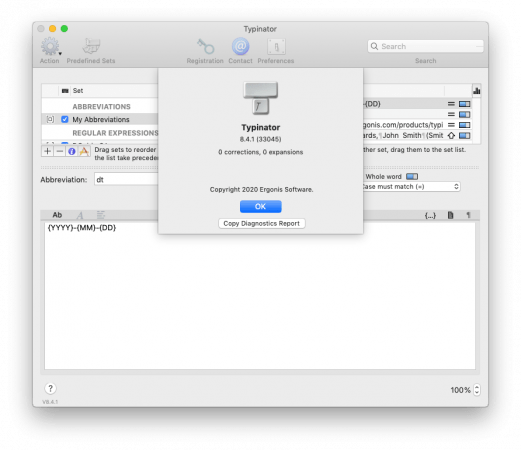Open the Action gear menu

(x=50, y=46)
